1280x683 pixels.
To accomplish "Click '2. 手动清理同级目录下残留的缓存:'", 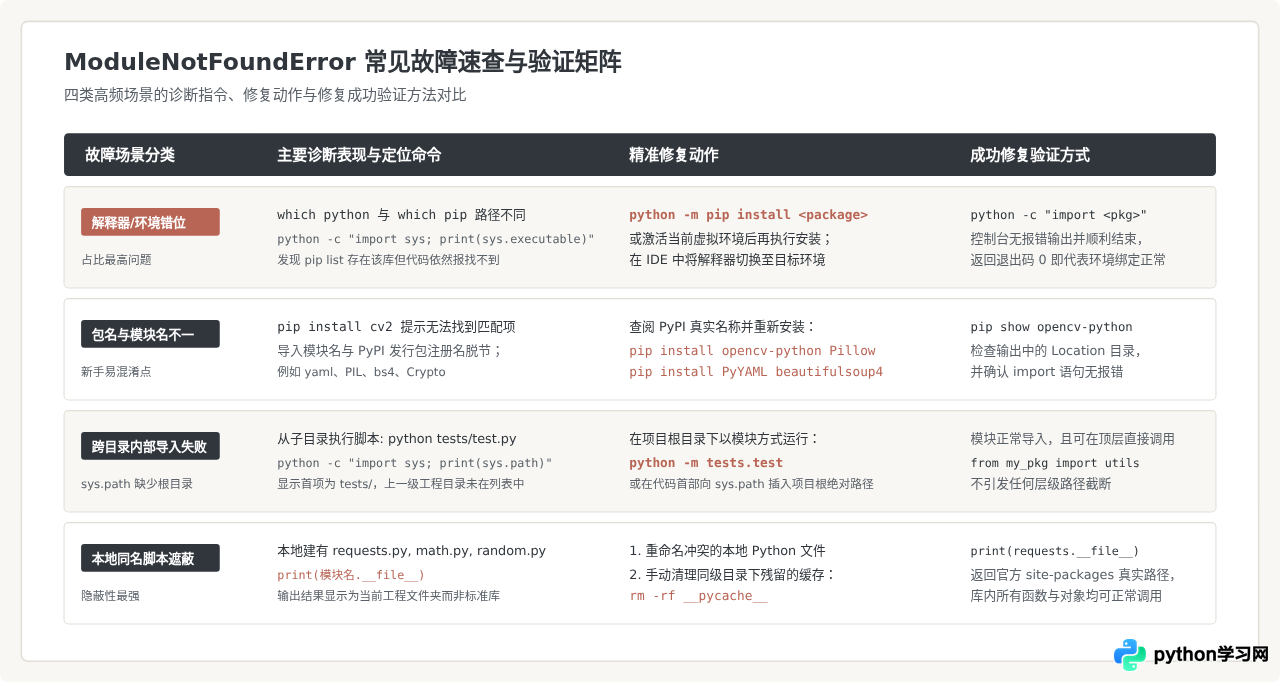I will [732, 574].
